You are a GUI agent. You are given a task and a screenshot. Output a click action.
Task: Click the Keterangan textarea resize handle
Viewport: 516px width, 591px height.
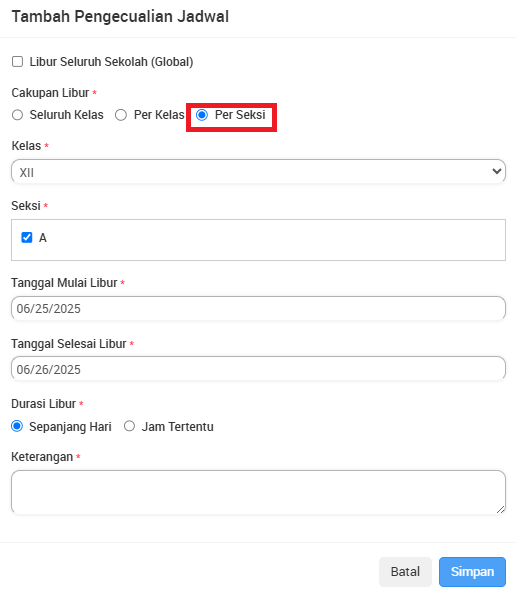501,510
